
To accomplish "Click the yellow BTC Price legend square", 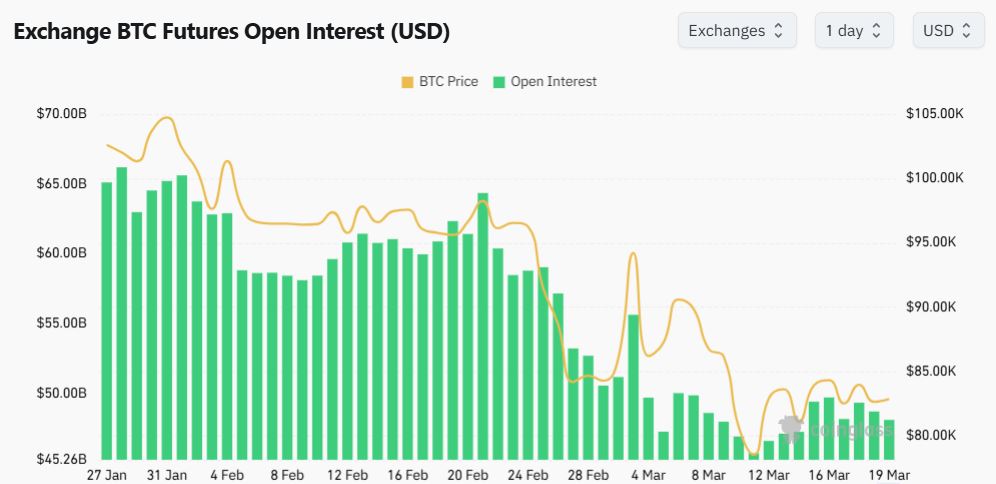I will (x=407, y=82).
